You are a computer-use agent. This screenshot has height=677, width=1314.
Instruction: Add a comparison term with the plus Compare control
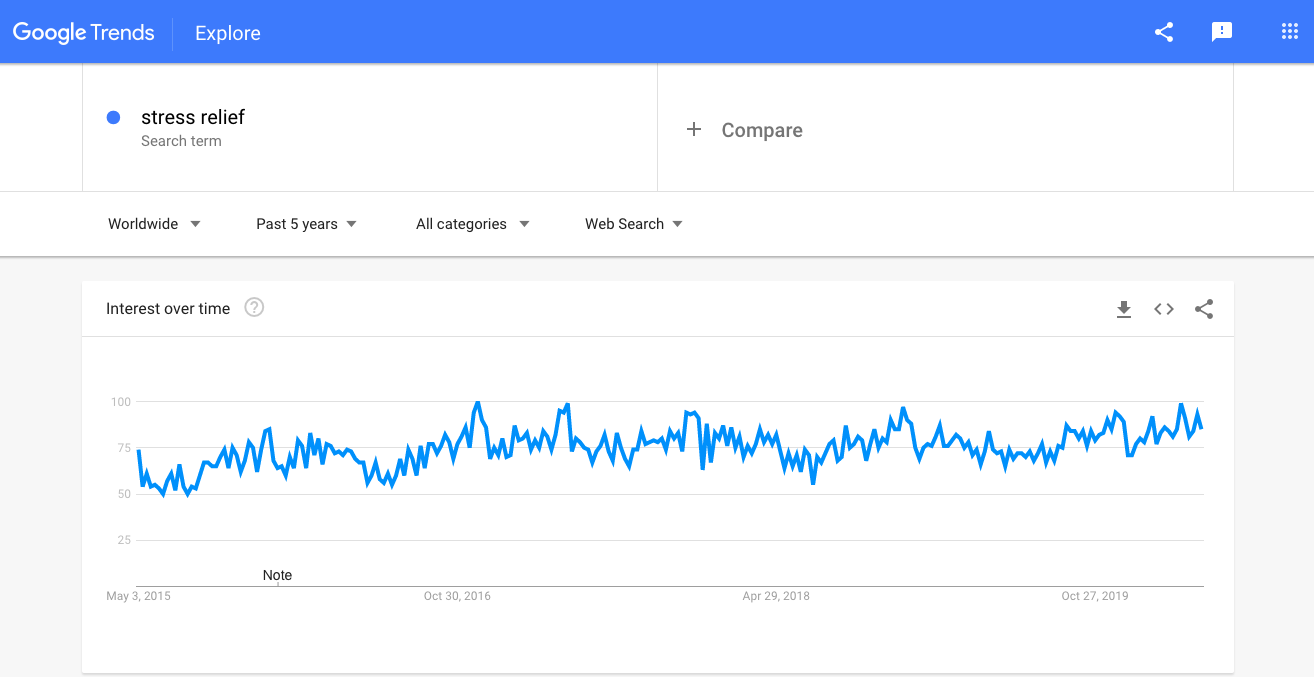744,129
